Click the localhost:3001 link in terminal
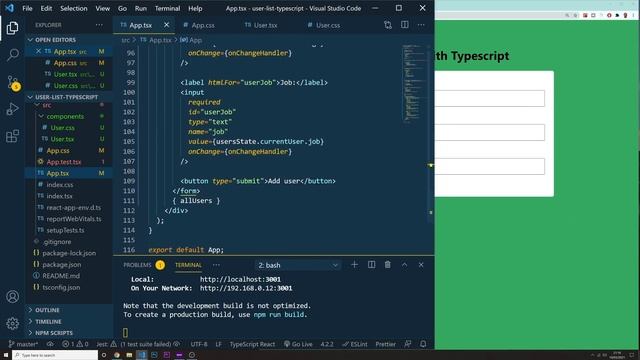 [240, 280]
